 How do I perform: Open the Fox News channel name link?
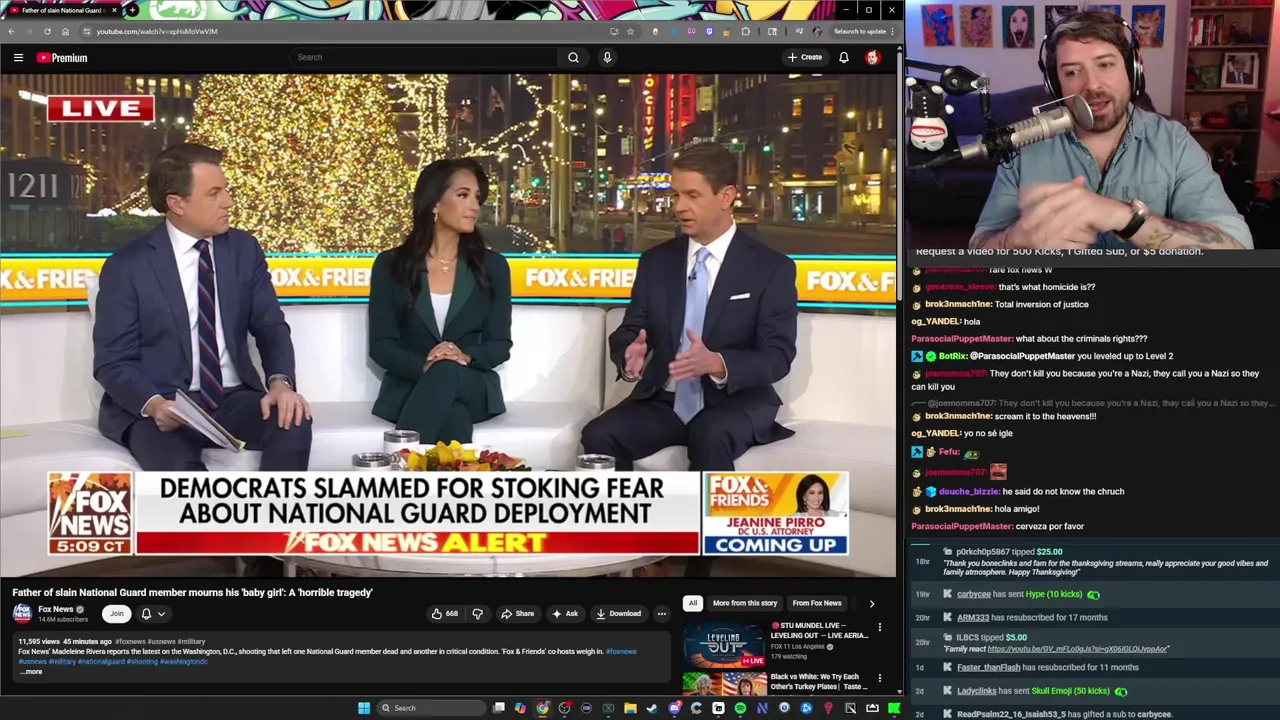click(56, 609)
